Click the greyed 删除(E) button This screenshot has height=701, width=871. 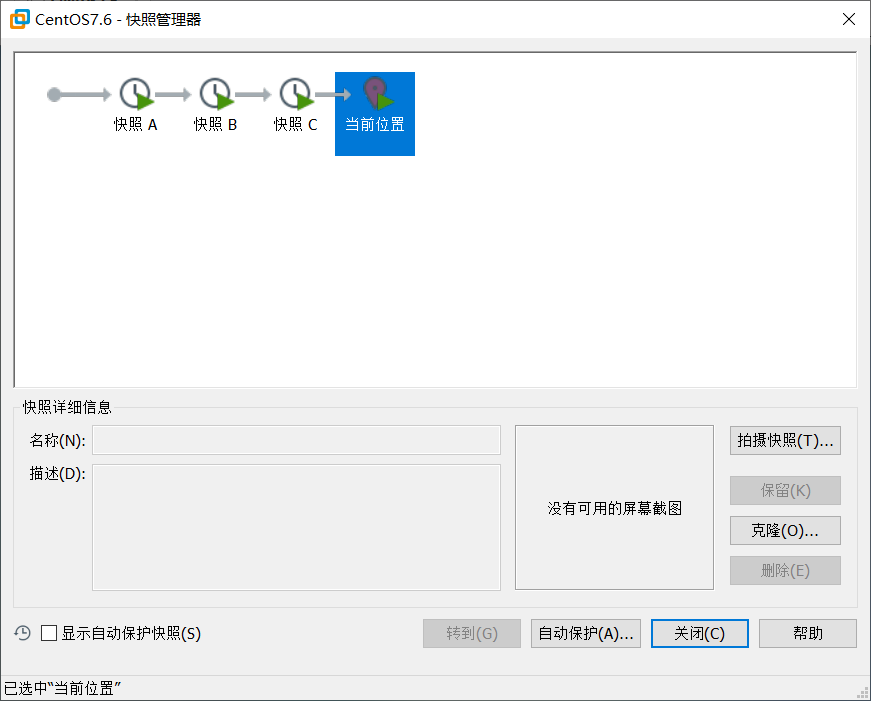click(785, 570)
